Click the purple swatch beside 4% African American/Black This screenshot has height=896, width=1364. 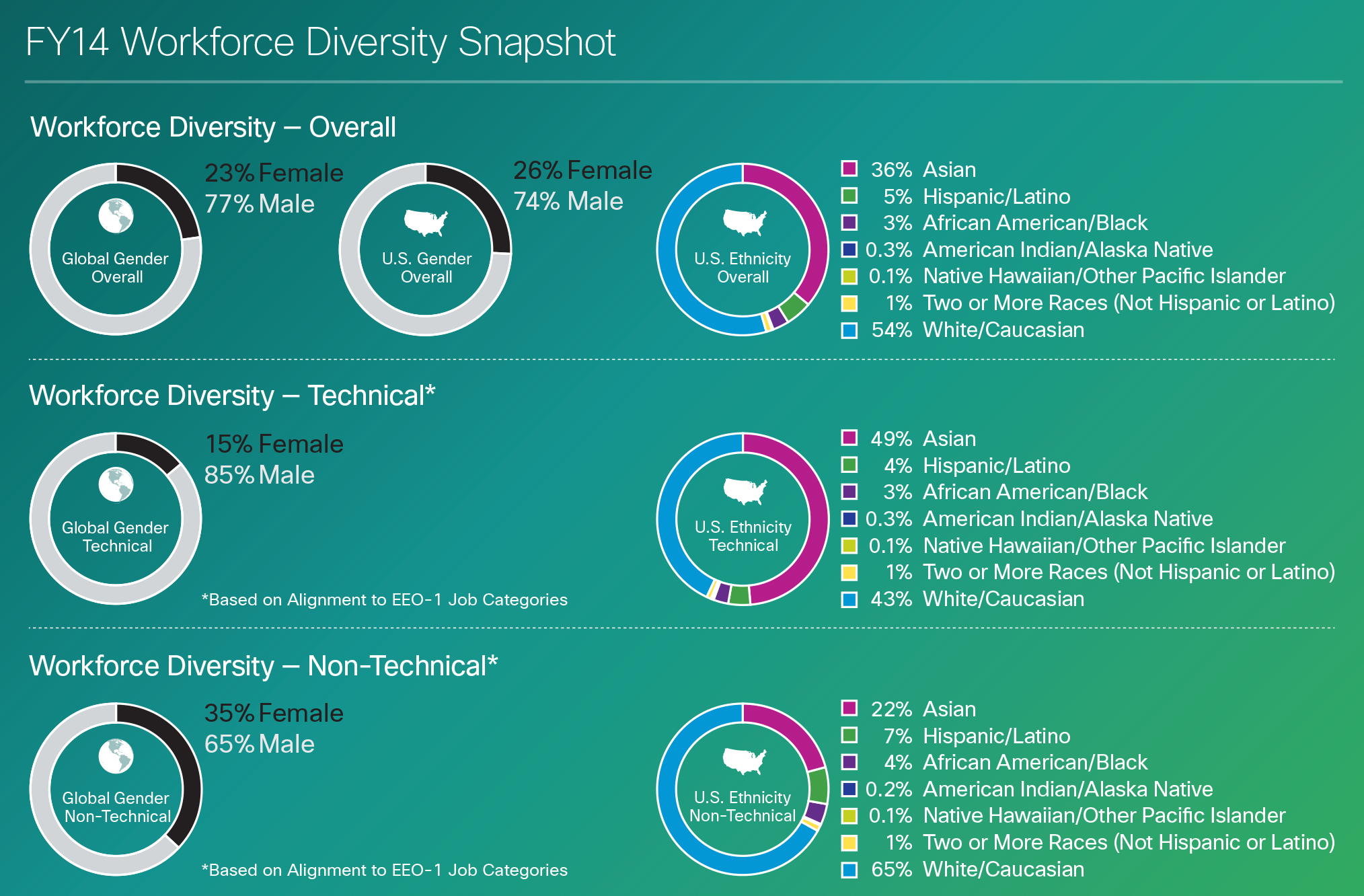[849, 762]
